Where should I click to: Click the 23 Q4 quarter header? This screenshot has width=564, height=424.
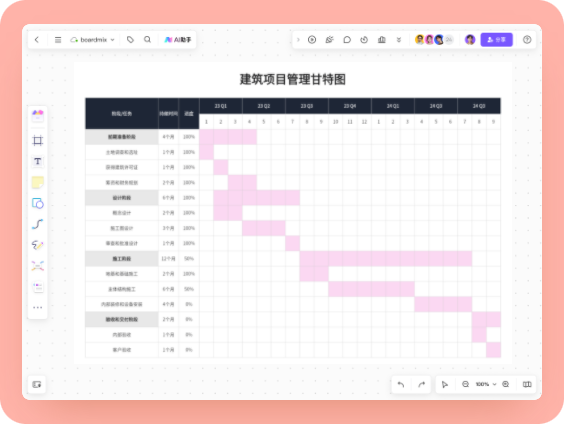(350, 106)
